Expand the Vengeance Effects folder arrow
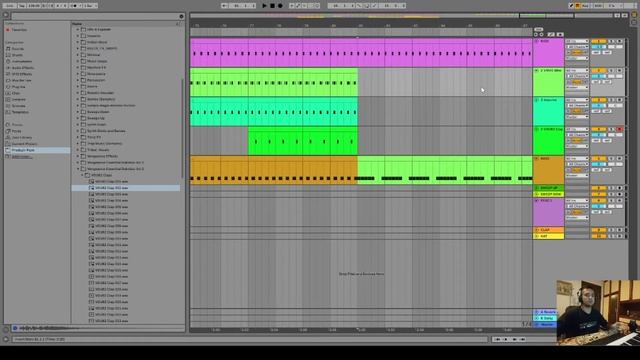 (x=78, y=156)
